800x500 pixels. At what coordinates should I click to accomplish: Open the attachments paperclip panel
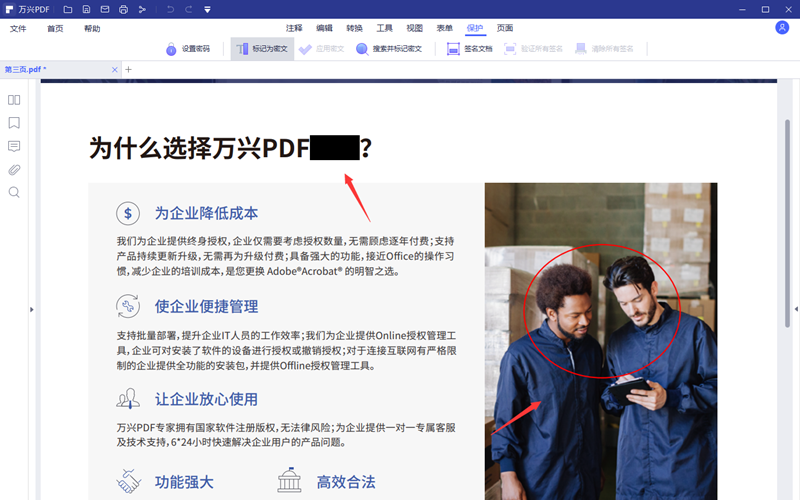[14, 169]
